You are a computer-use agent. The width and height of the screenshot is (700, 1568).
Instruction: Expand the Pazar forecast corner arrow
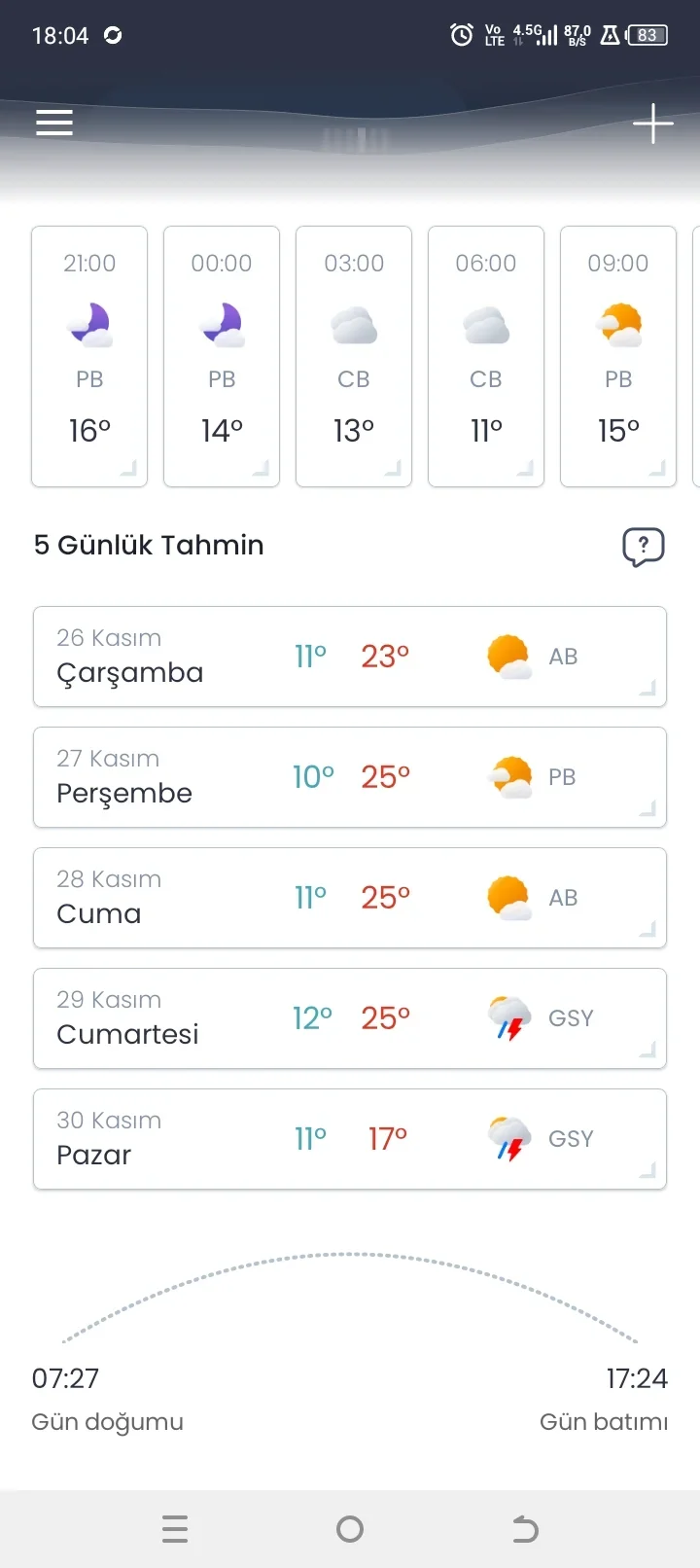tap(647, 1171)
